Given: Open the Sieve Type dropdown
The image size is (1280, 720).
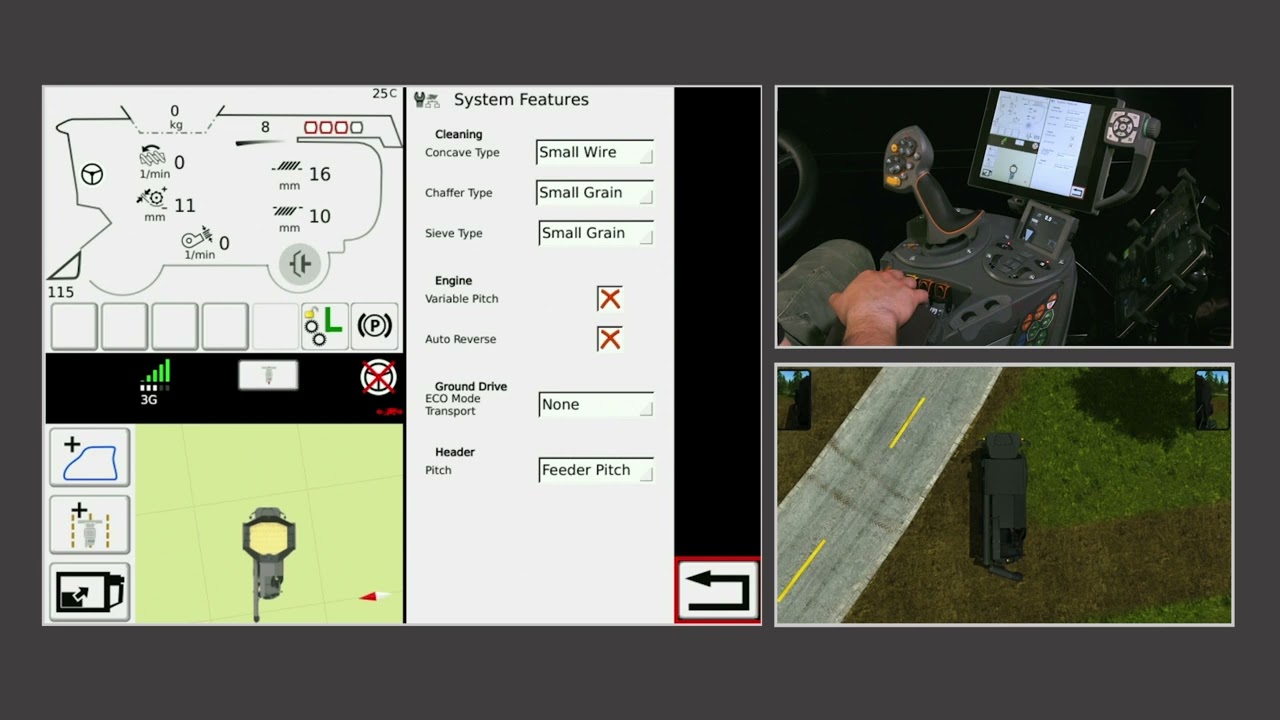Looking at the screenshot, I should 596,233.
